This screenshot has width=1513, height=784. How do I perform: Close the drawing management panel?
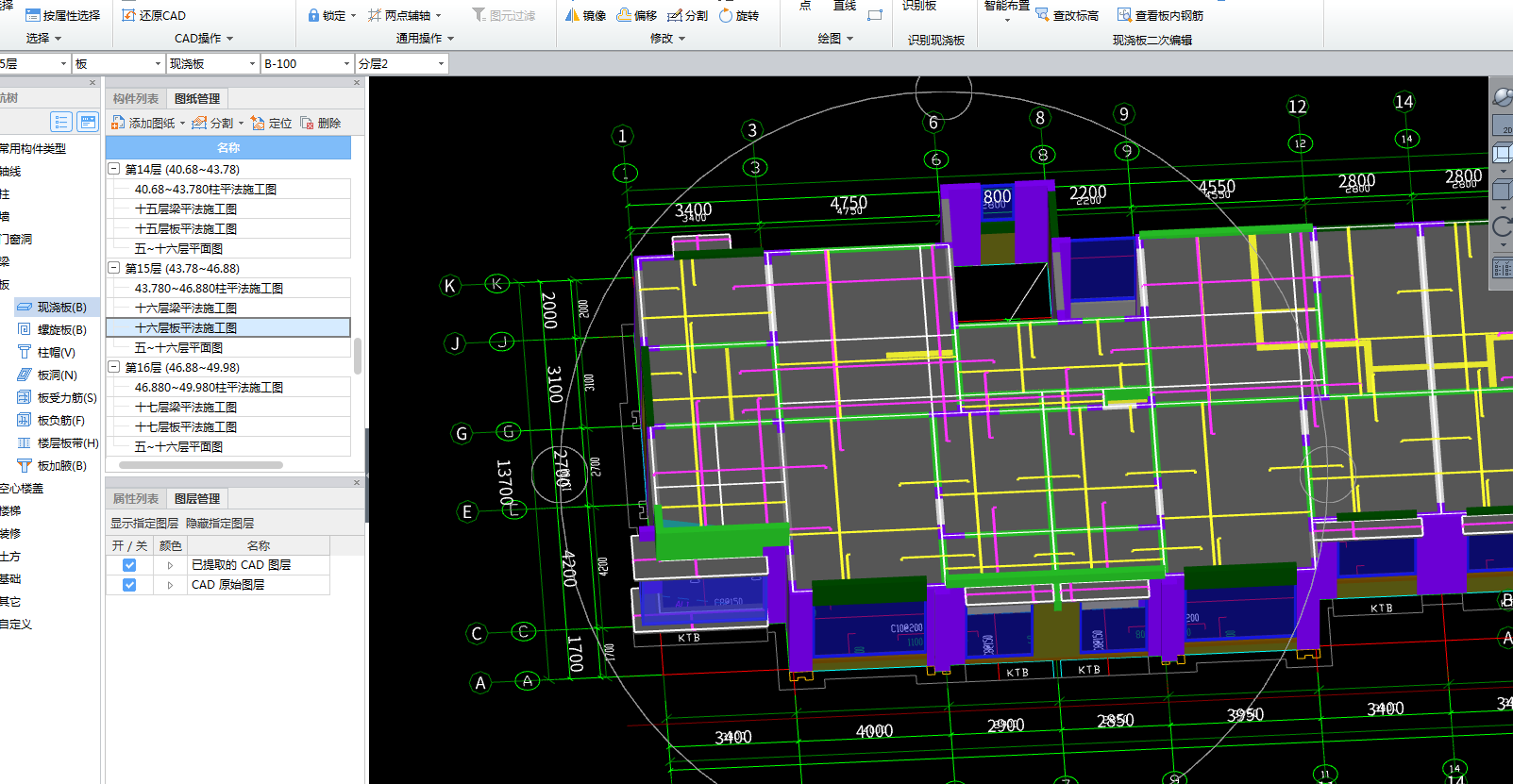[x=357, y=83]
